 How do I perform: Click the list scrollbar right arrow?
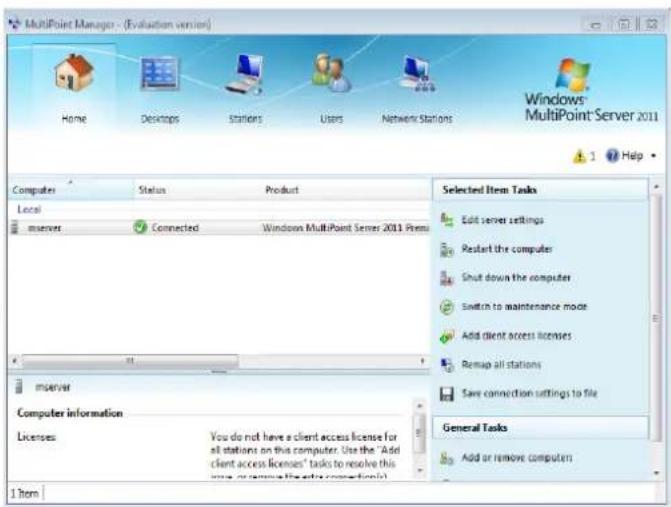click(422, 361)
